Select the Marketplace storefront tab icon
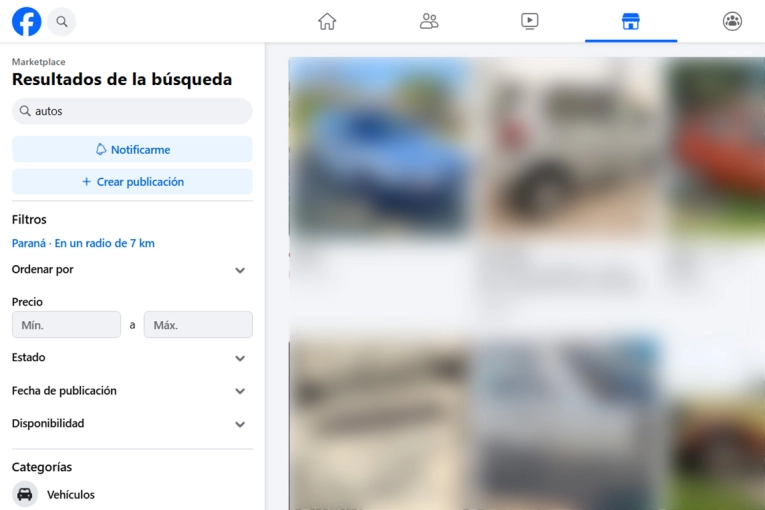 [631, 21]
